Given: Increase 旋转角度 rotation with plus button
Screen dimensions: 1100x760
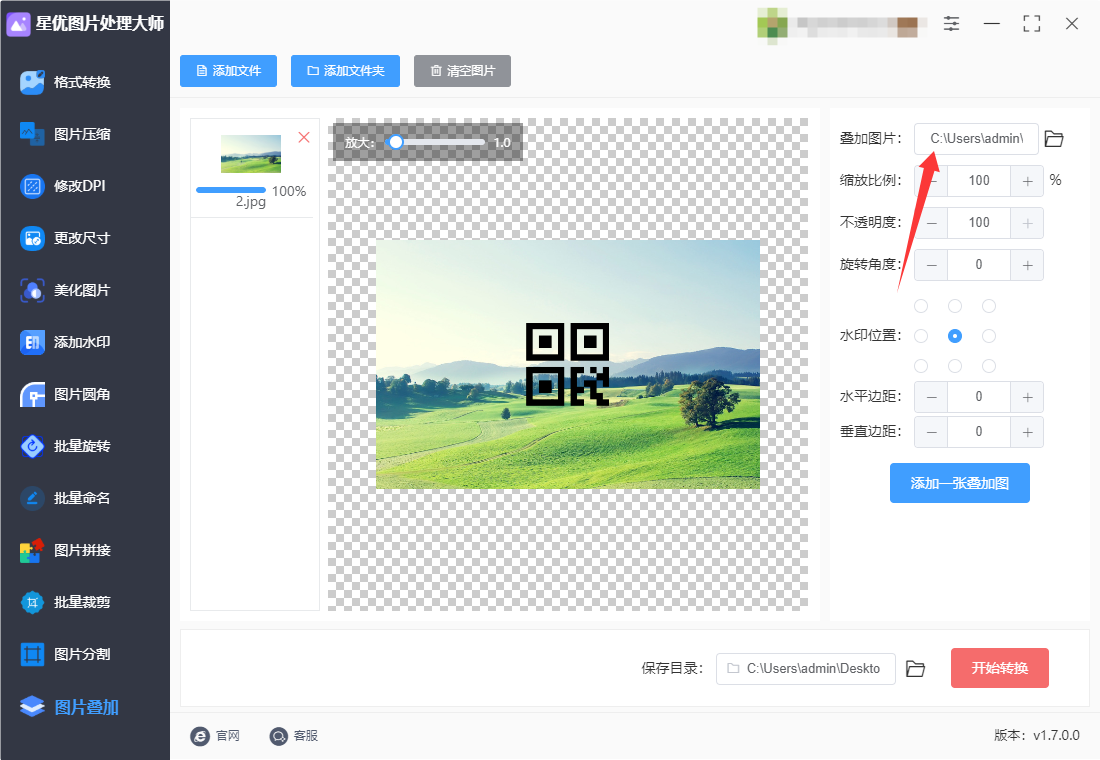Looking at the screenshot, I should coord(1027,265).
